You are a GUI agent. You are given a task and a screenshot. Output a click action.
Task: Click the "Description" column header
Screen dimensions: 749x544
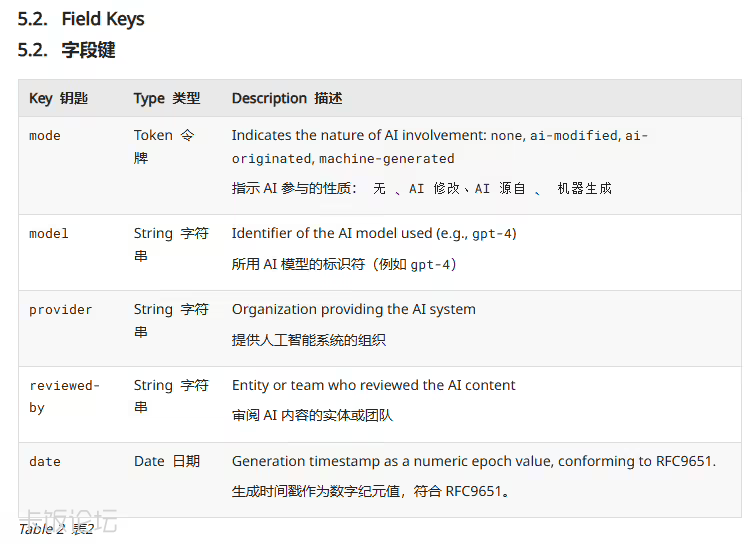269,98
